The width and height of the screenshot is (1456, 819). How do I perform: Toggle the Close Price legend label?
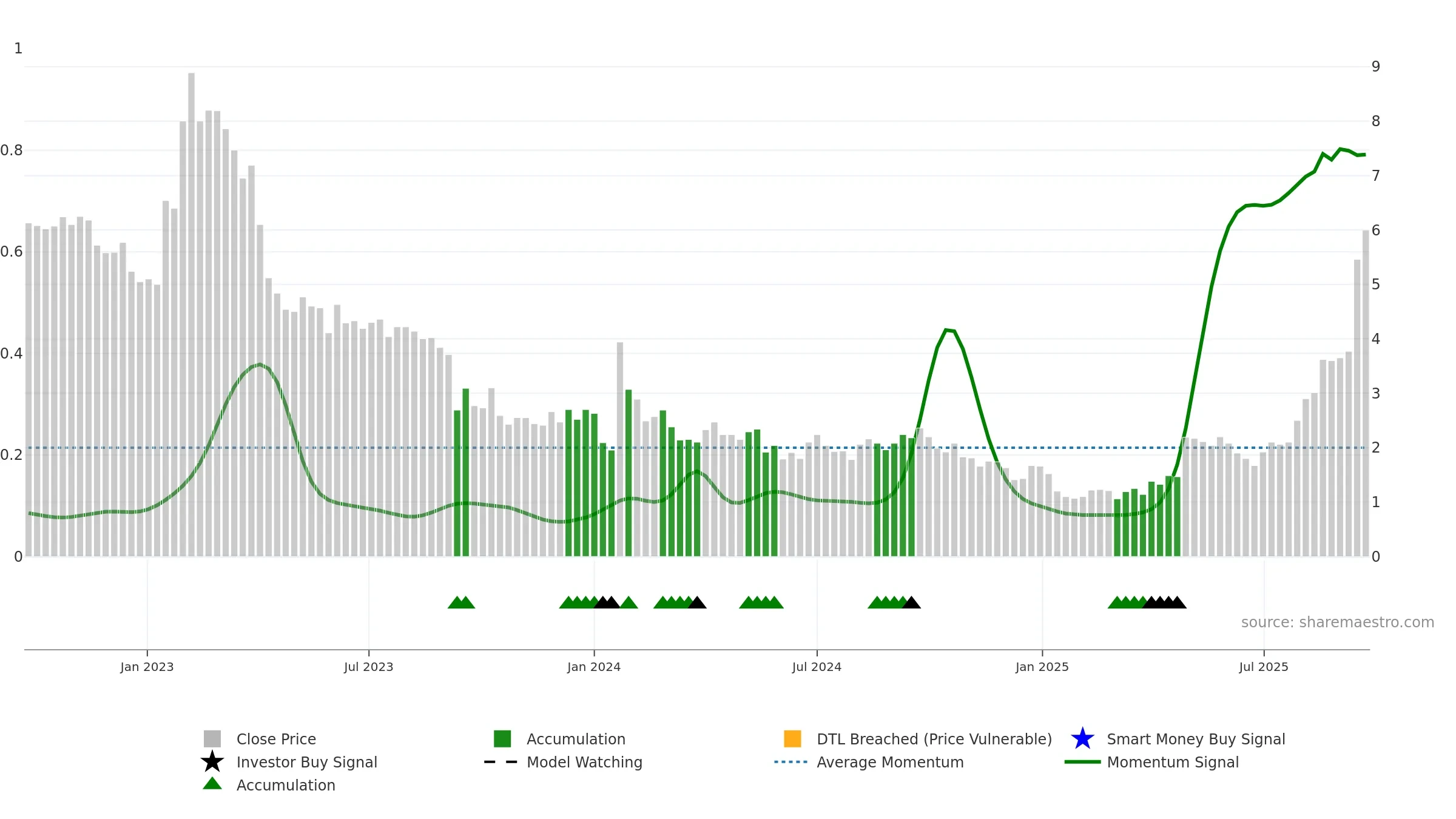(276, 739)
